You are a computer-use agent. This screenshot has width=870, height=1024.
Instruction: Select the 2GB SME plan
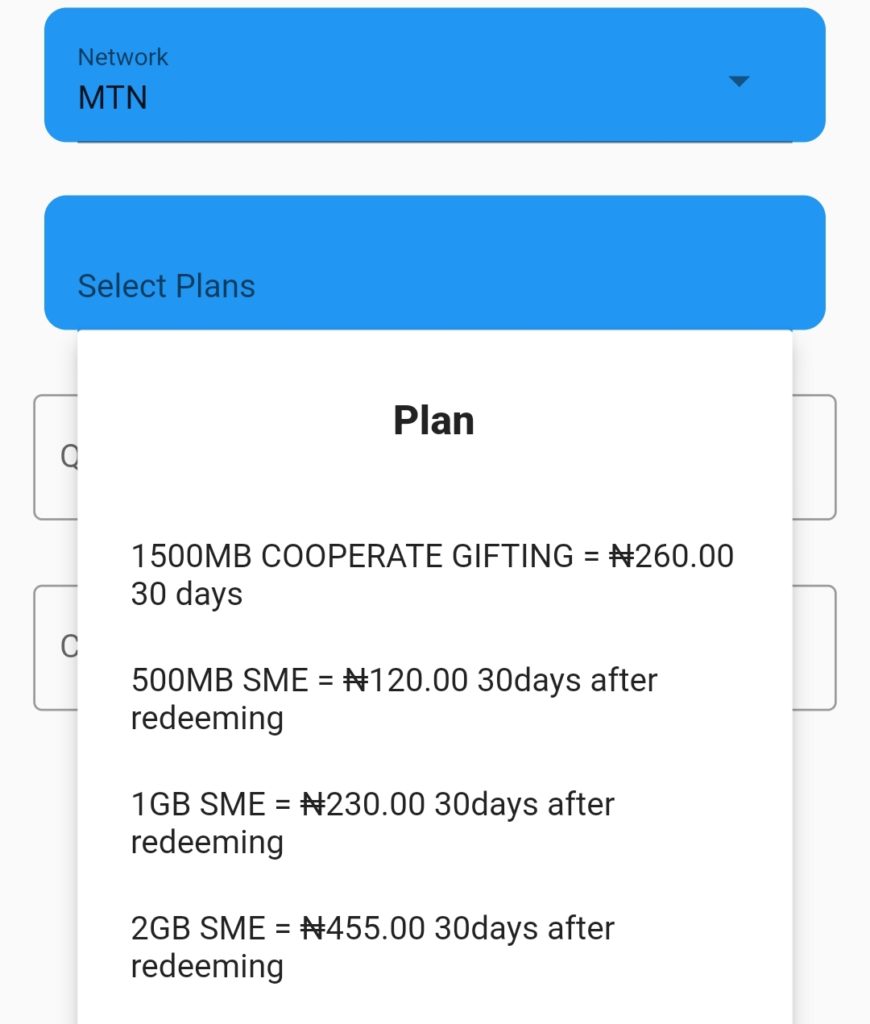(x=372, y=946)
